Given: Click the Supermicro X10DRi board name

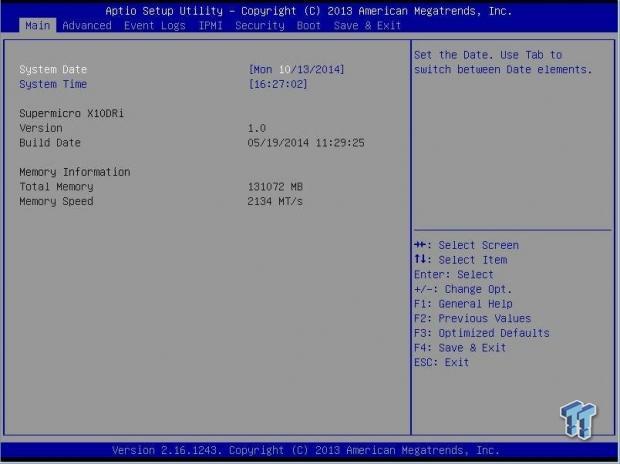Looking at the screenshot, I should pos(72,114).
